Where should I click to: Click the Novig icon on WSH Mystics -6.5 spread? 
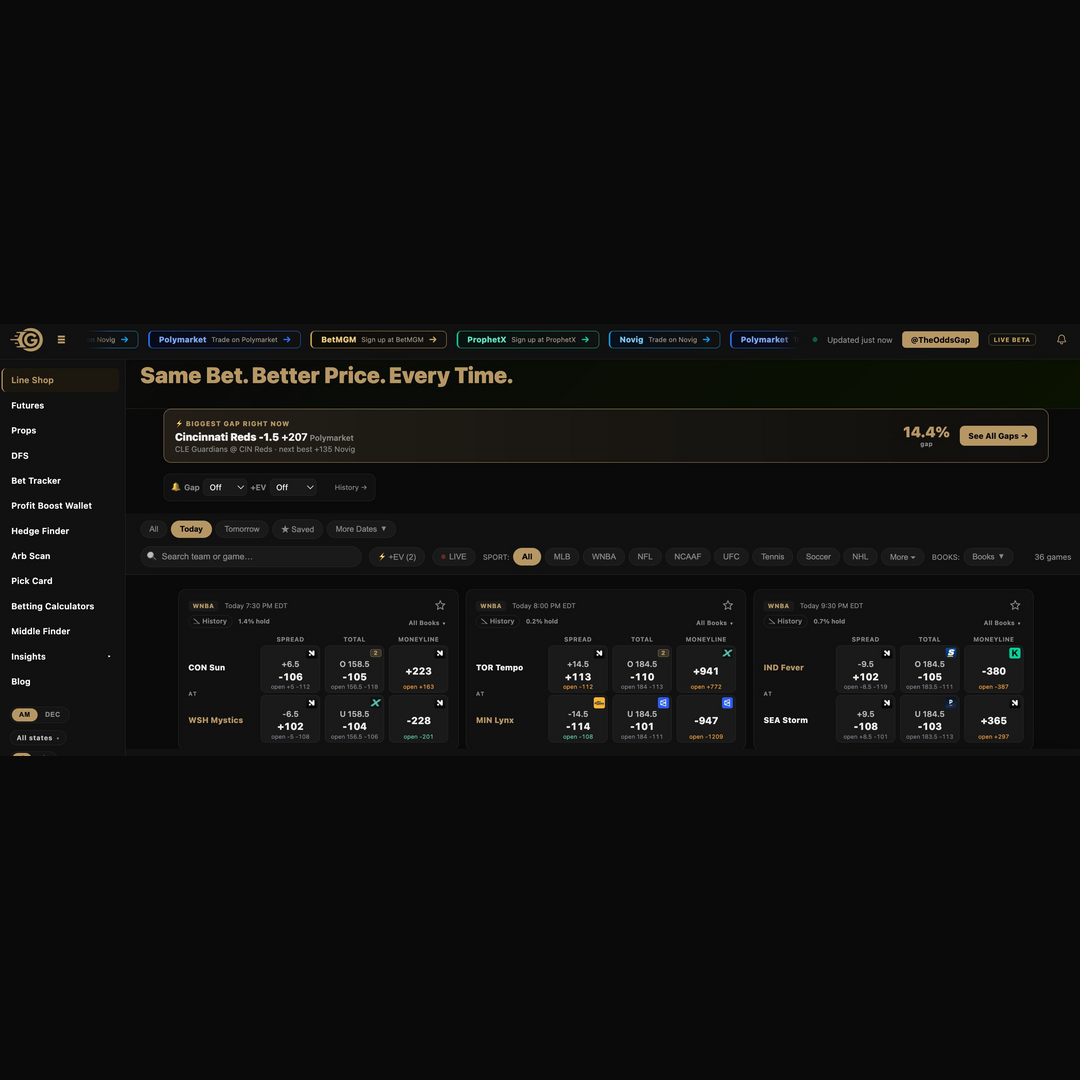[x=311, y=703]
